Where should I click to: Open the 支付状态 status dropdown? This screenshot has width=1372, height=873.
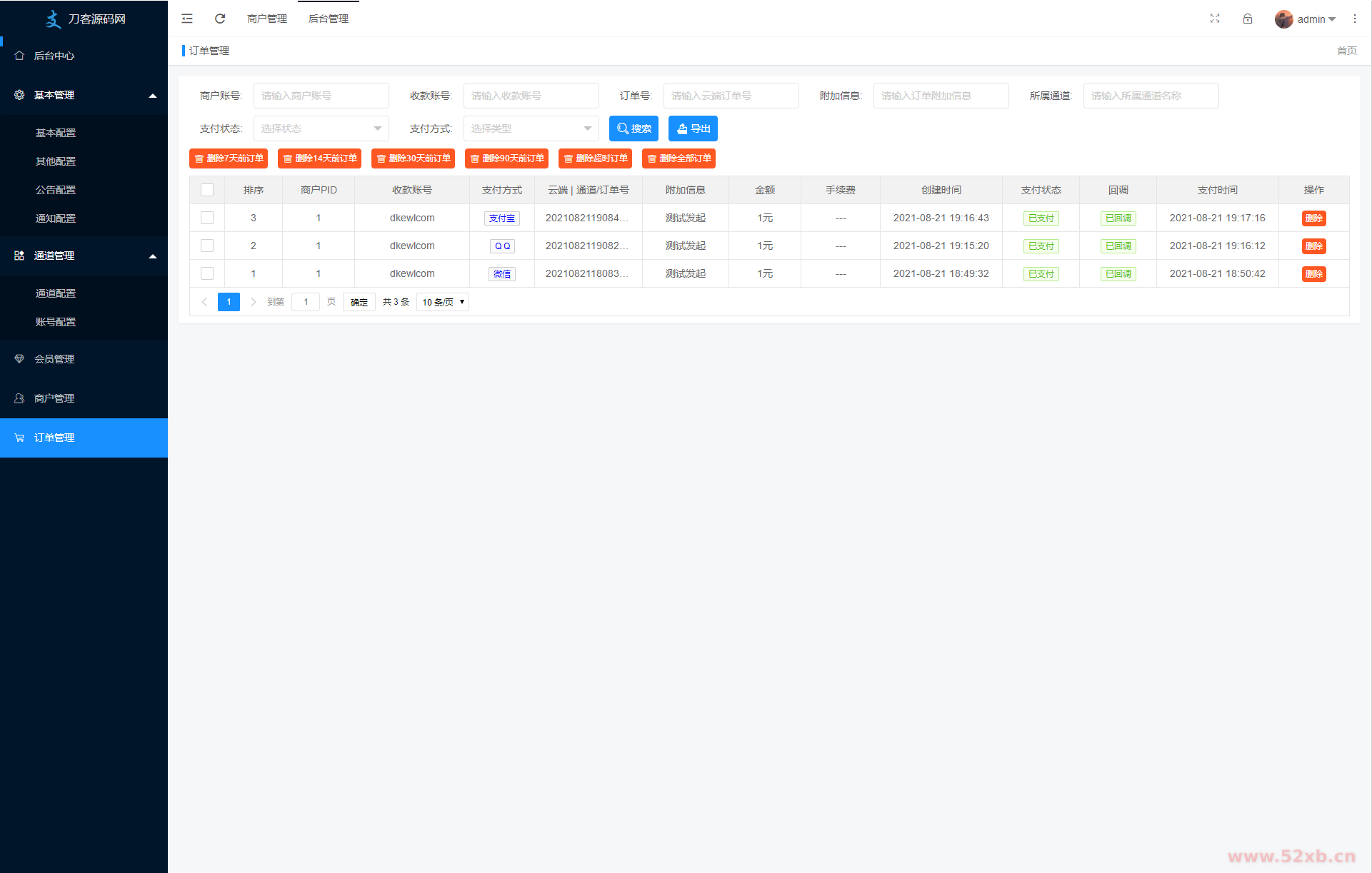[321, 128]
